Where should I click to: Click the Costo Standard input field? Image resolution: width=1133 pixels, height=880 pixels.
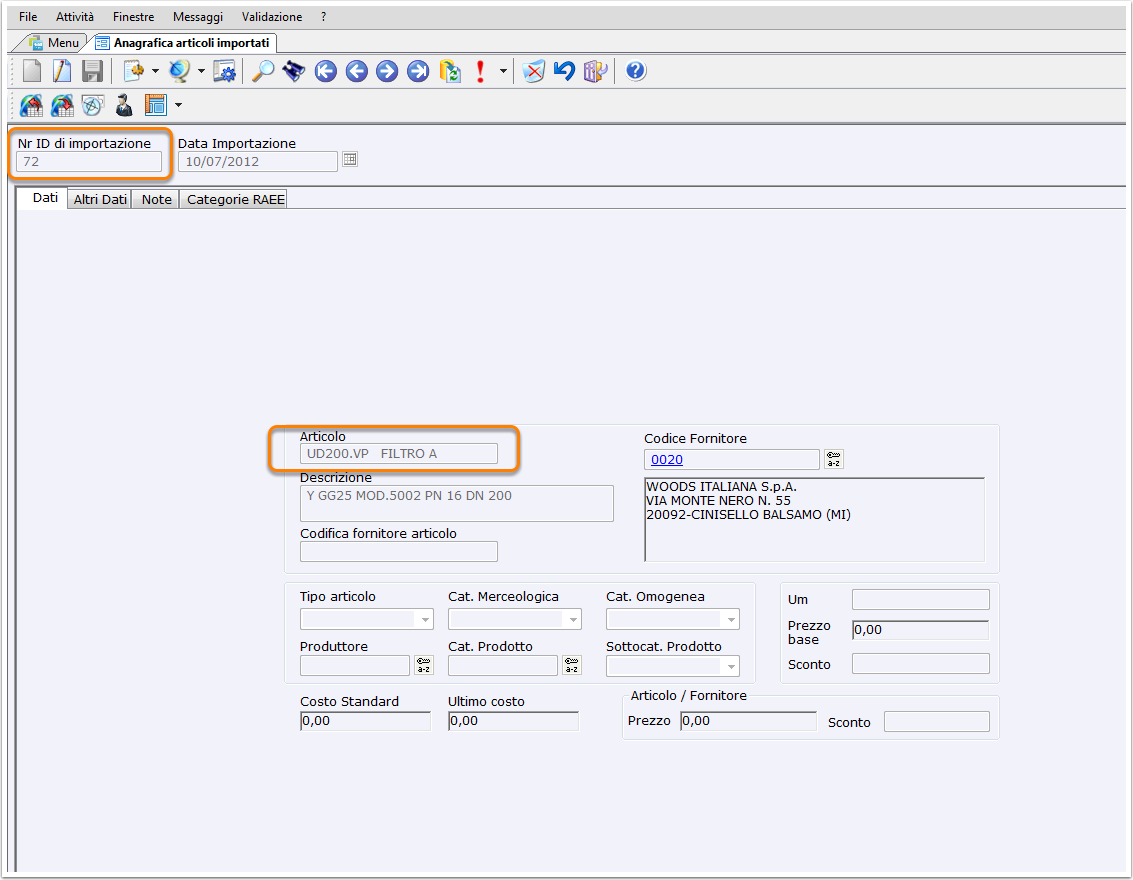[x=366, y=721]
